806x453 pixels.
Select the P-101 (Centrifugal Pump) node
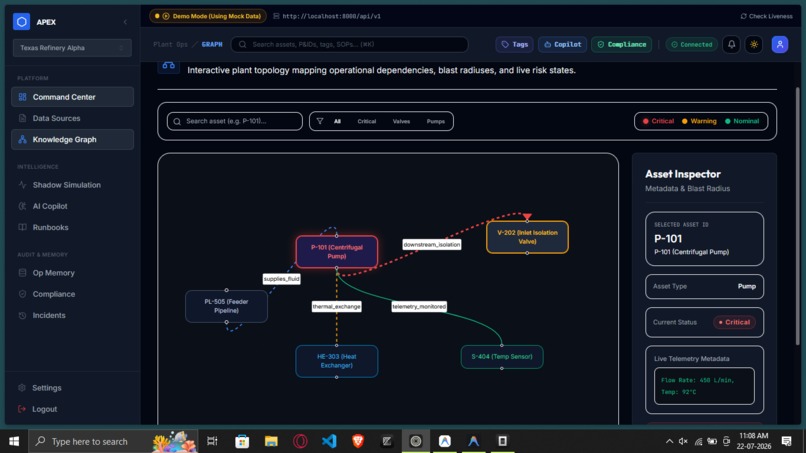coord(337,252)
